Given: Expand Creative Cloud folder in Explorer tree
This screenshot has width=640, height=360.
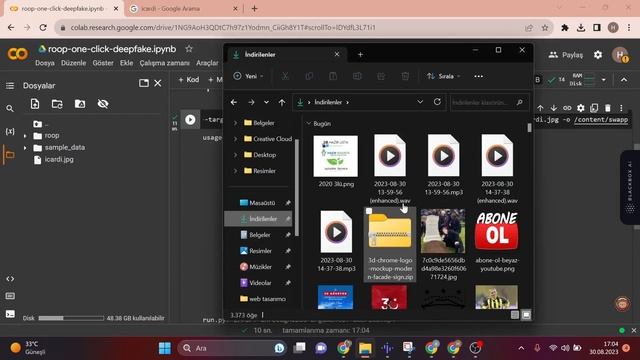Looking at the screenshot, I should [236, 139].
